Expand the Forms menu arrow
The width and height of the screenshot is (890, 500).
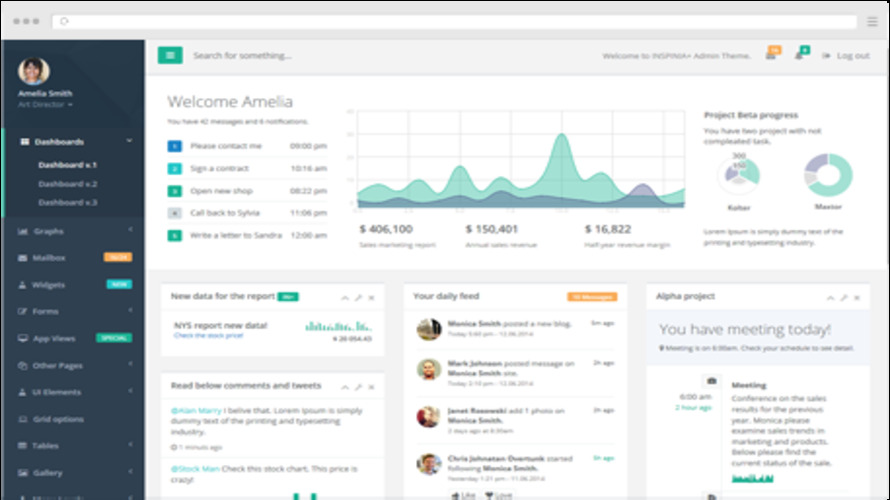tap(130, 310)
